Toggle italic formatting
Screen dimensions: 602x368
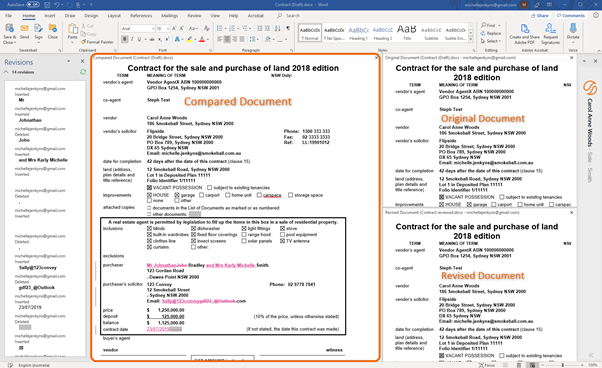tap(132, 39)
